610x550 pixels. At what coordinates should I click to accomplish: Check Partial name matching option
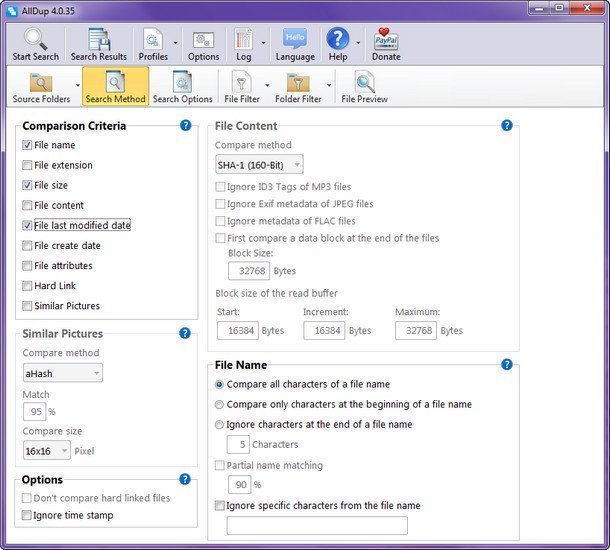click(220, 465)
